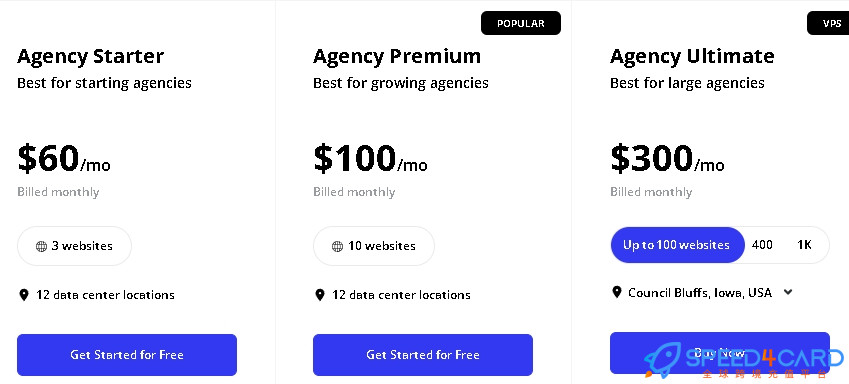Image resolution: width=849 pixels, height=384 pixels.
Task: Expand the Council Bluffs location chevron
Action: click(788, 292)
